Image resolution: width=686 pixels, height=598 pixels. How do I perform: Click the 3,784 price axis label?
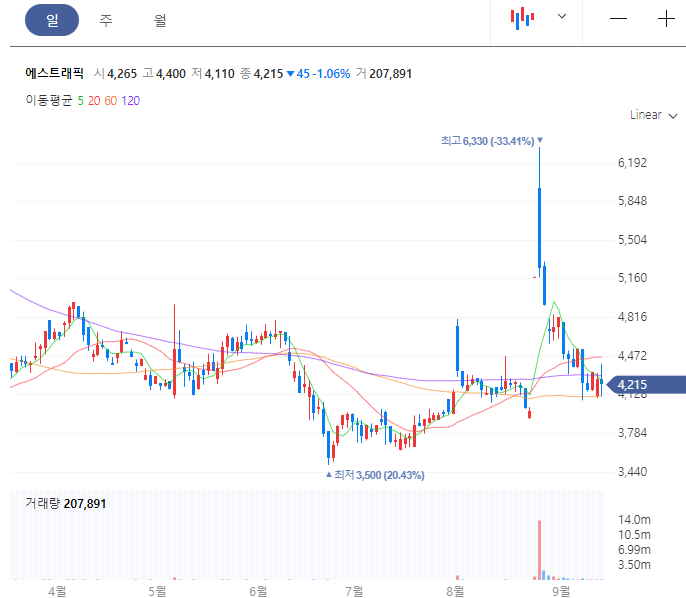[x=632, y=433]
